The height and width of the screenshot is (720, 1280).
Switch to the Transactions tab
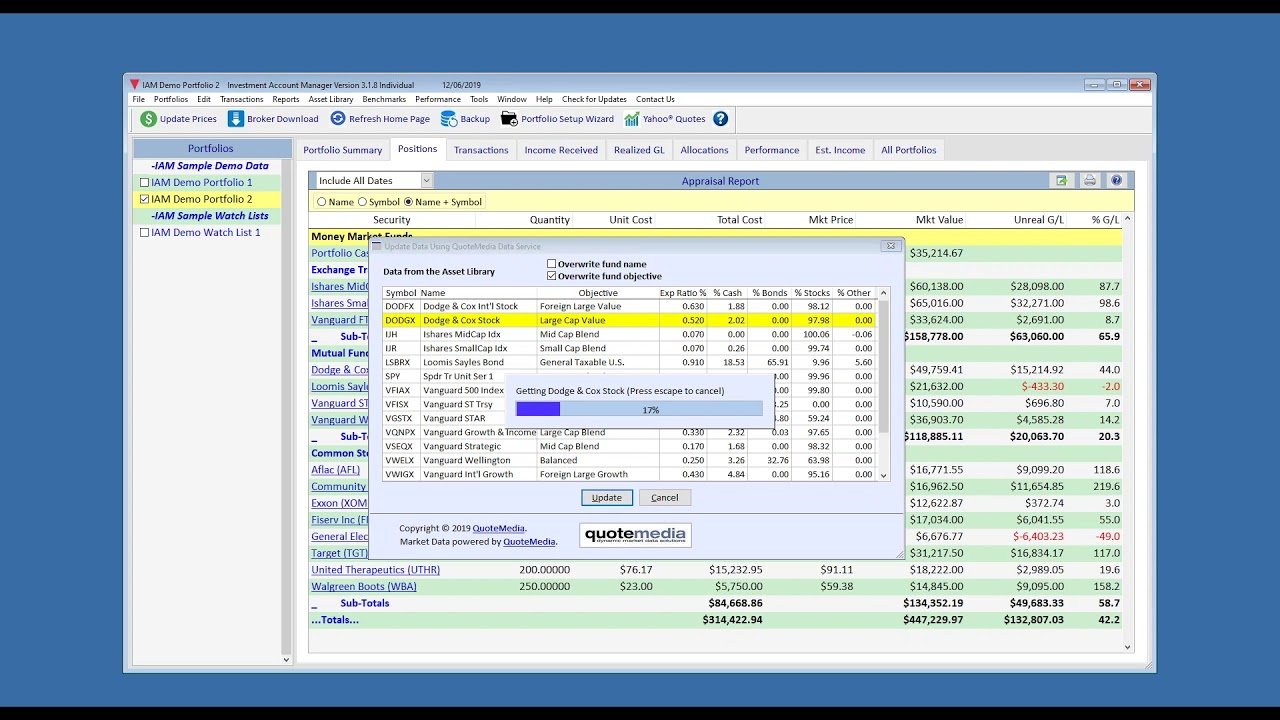coord(481,150)
